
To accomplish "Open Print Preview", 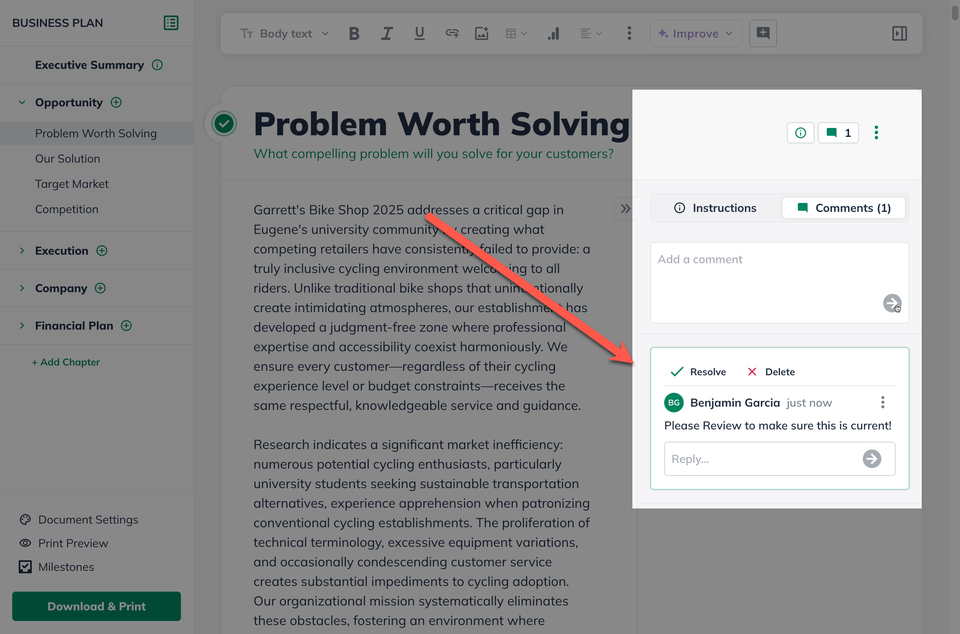I will (x=64, y=543).
